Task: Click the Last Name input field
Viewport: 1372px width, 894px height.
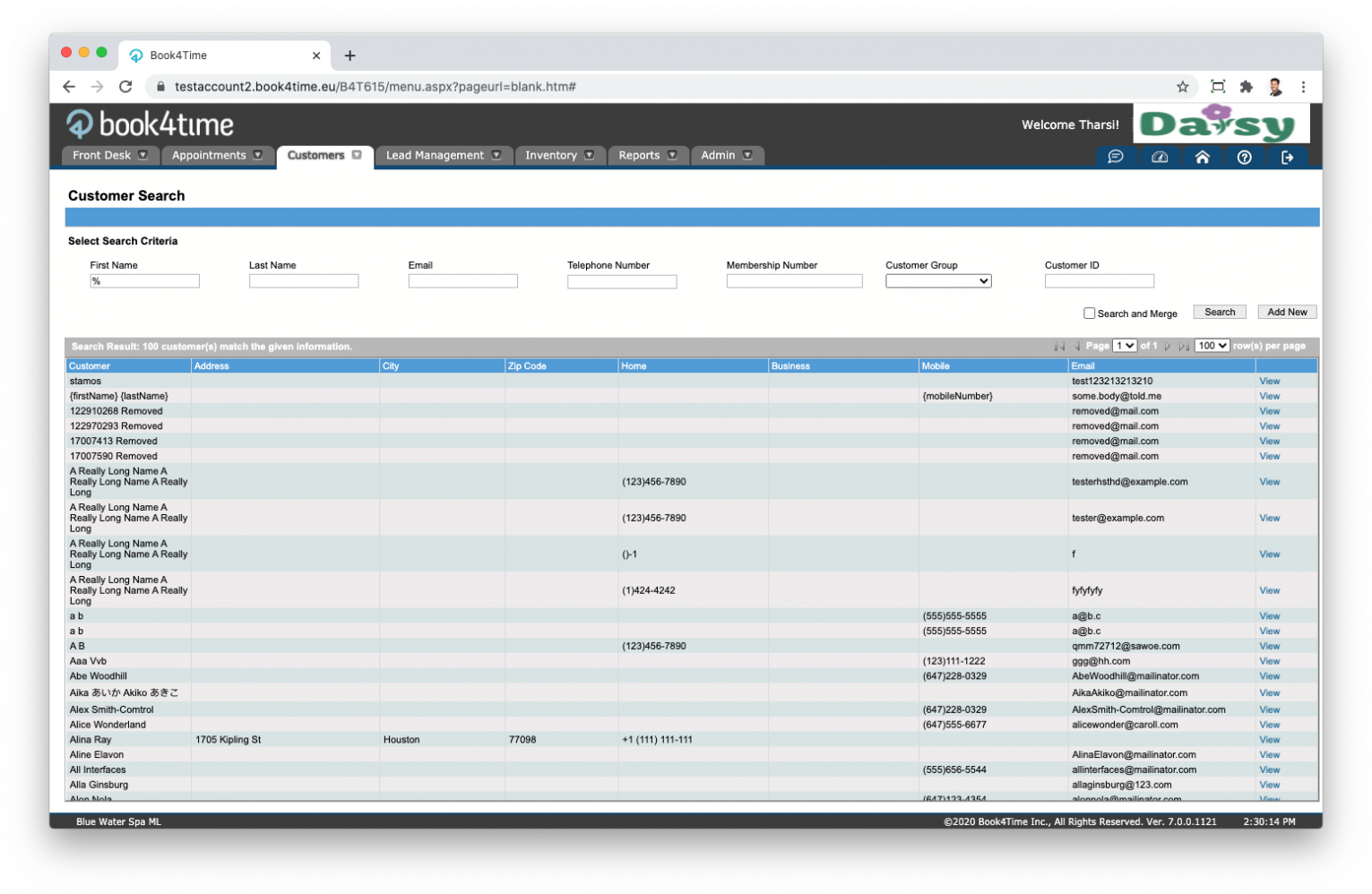Action: pyautogui.click(x=304, y=281)
